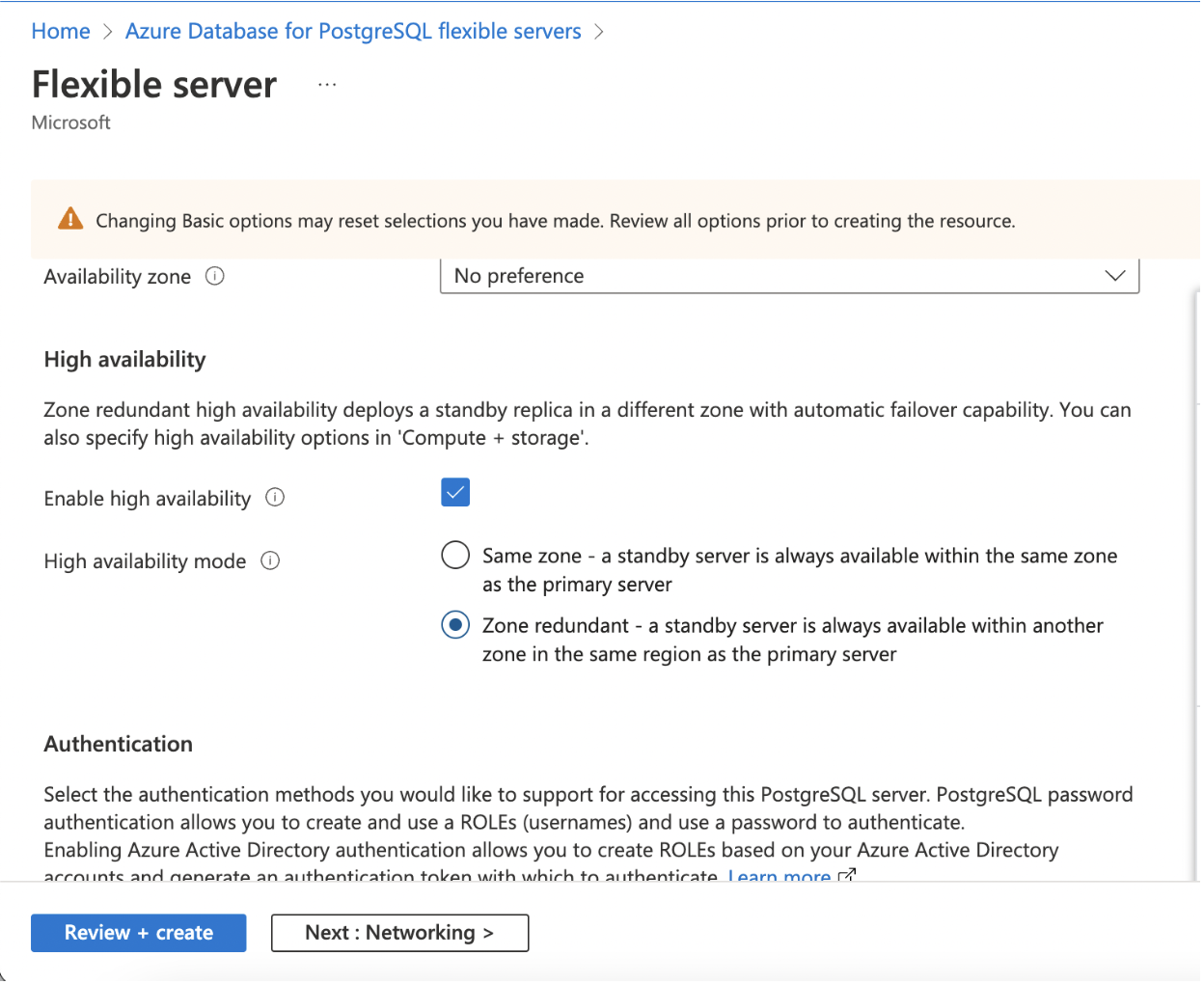Open the ellipsis menu beside Flexible server
This screenshot has height=984, width=1204.
pyautogui.click(x=327, y=85)
